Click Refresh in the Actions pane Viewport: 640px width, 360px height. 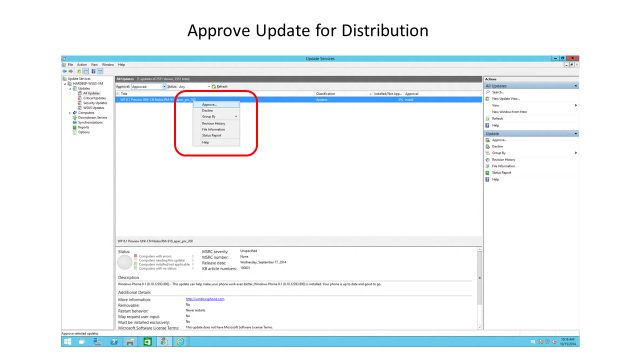click(497, 118)
